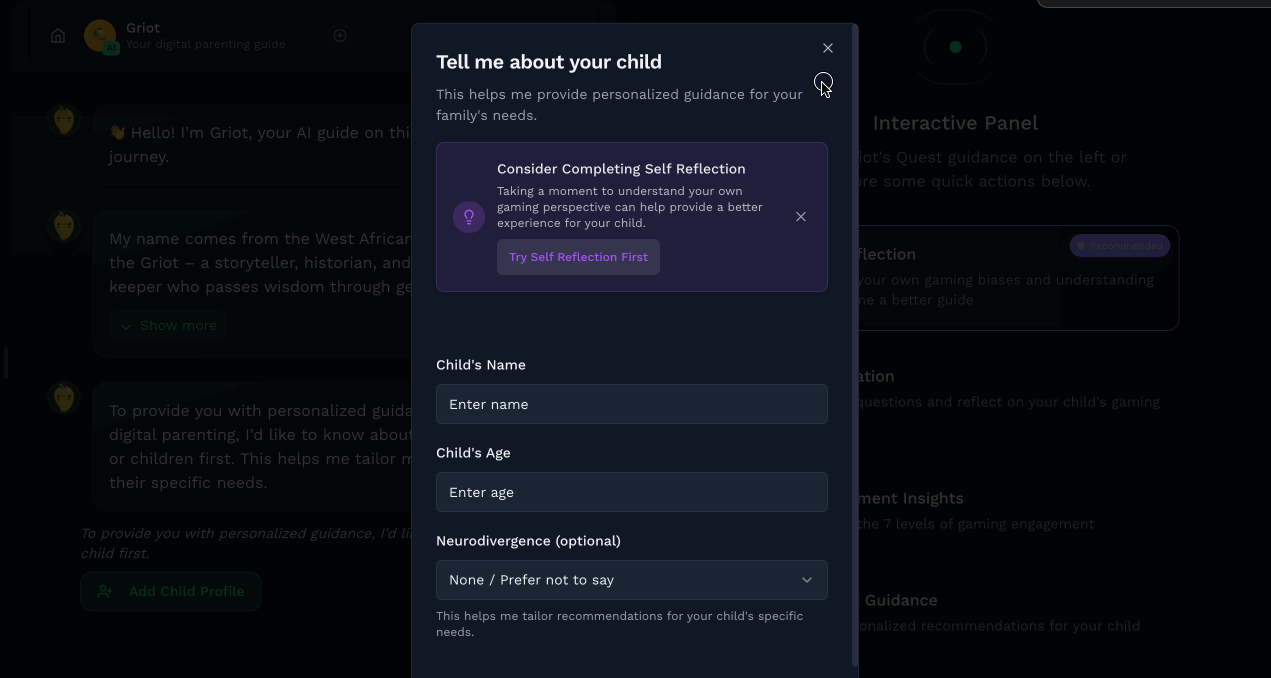The height and width of the screenshot is (678, 1271).
Task: Click the Griot avatar beside the Hello message
Action: 64,121
